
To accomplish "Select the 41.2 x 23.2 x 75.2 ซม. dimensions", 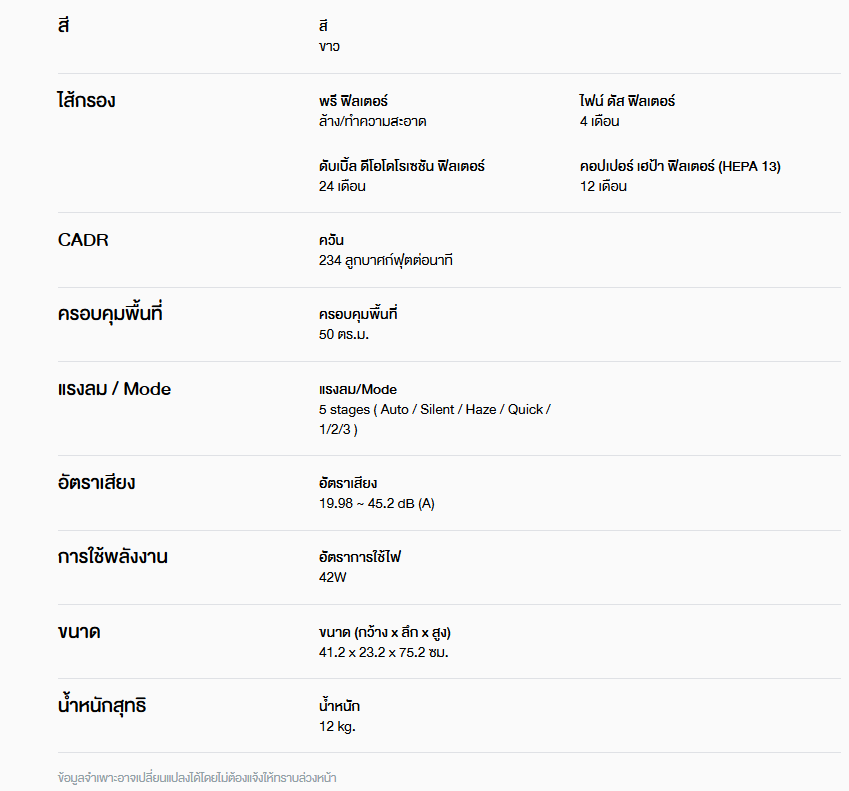I will click(x=383, y=652).
